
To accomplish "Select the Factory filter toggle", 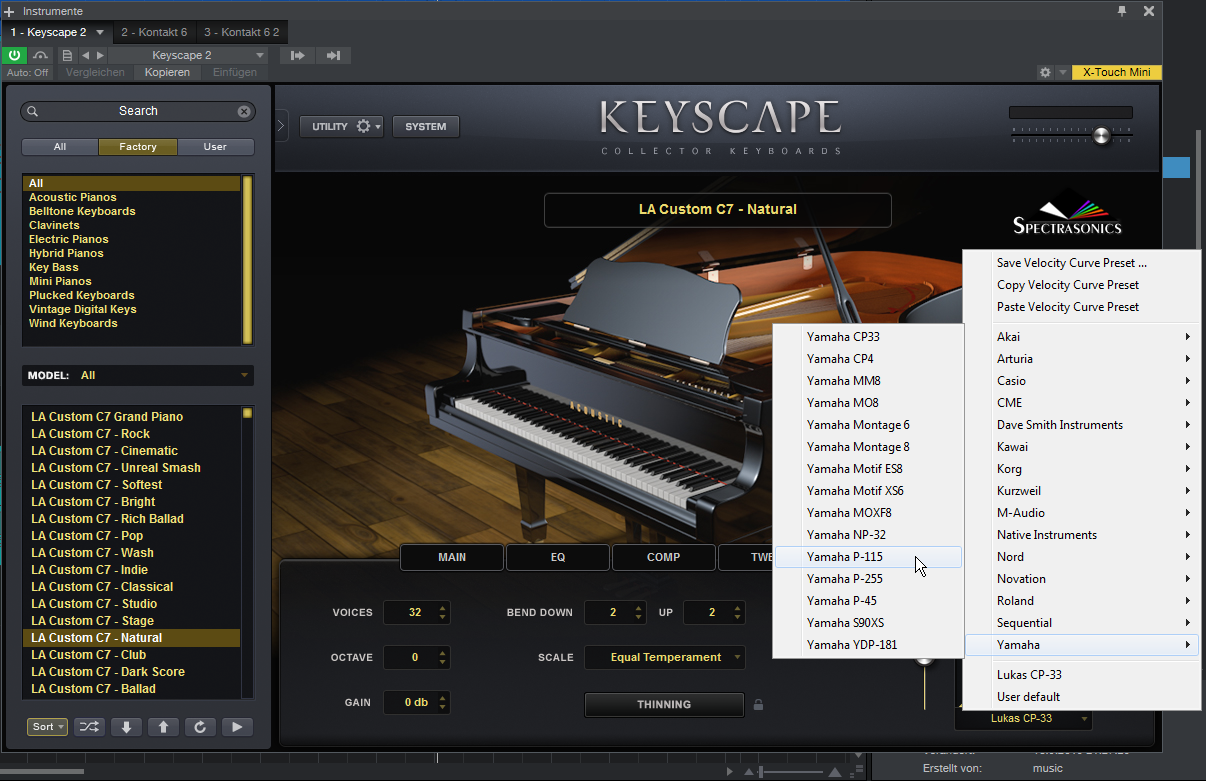I will [138, 147].
